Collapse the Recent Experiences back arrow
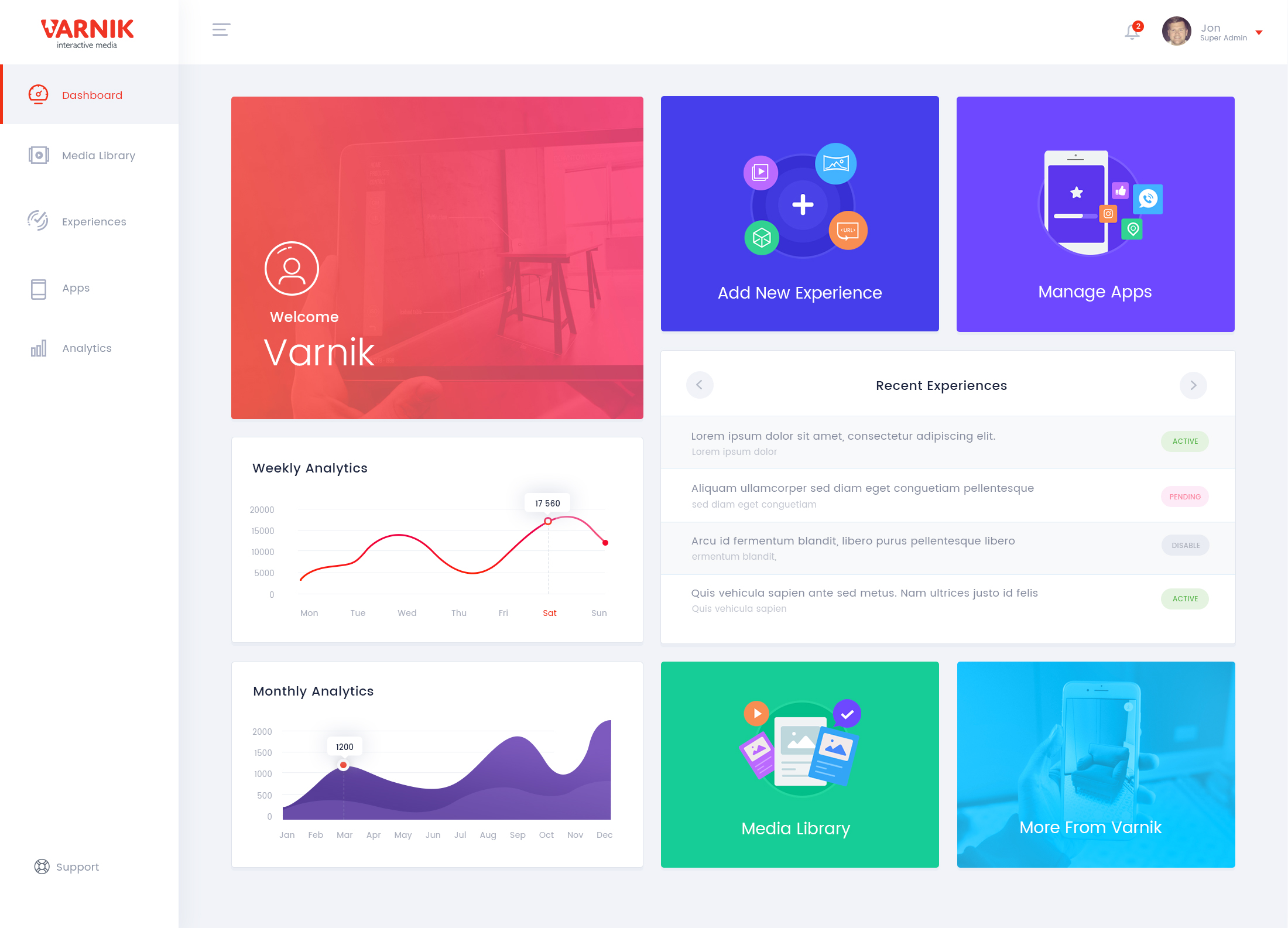 click(700, 385)
